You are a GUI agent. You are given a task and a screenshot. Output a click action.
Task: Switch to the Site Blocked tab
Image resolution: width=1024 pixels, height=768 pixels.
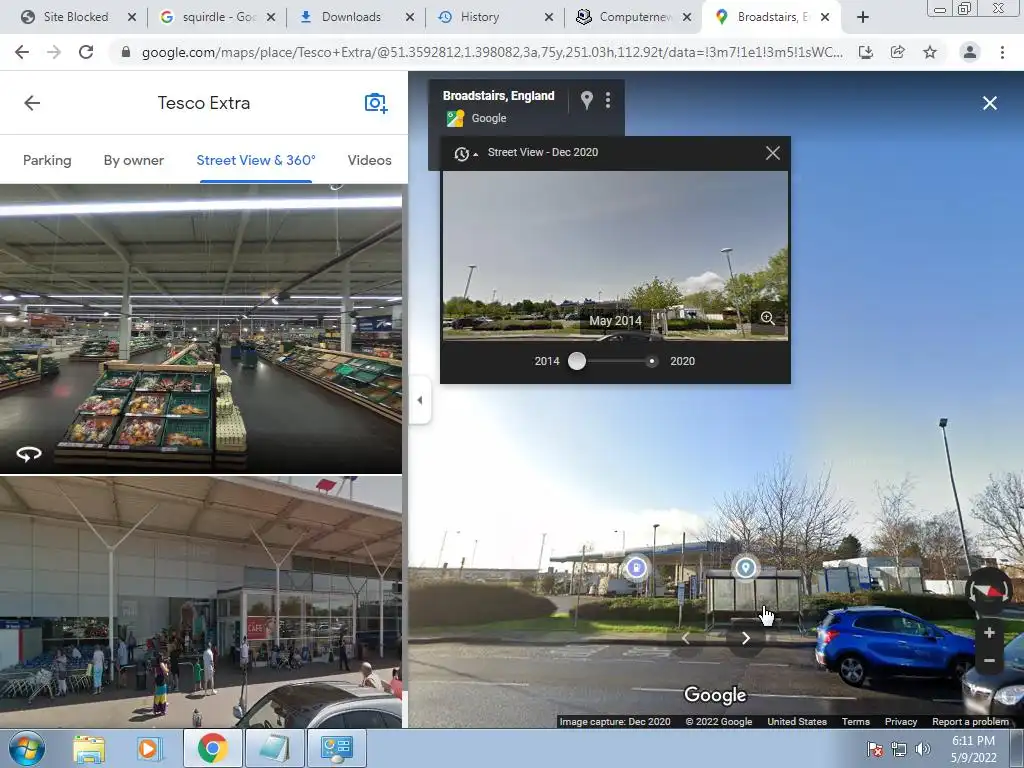click(x=75, y=17)
